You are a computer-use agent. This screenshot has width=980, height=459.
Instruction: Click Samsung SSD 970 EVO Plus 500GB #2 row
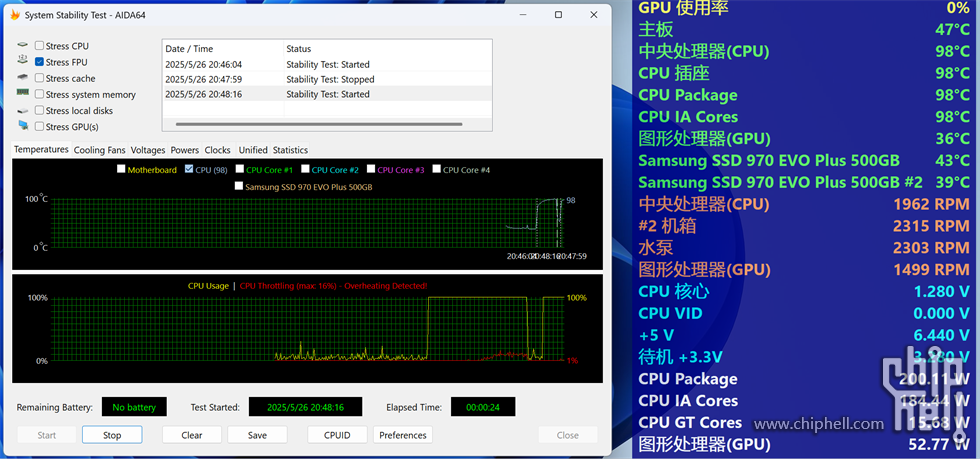tap(804, 182)
